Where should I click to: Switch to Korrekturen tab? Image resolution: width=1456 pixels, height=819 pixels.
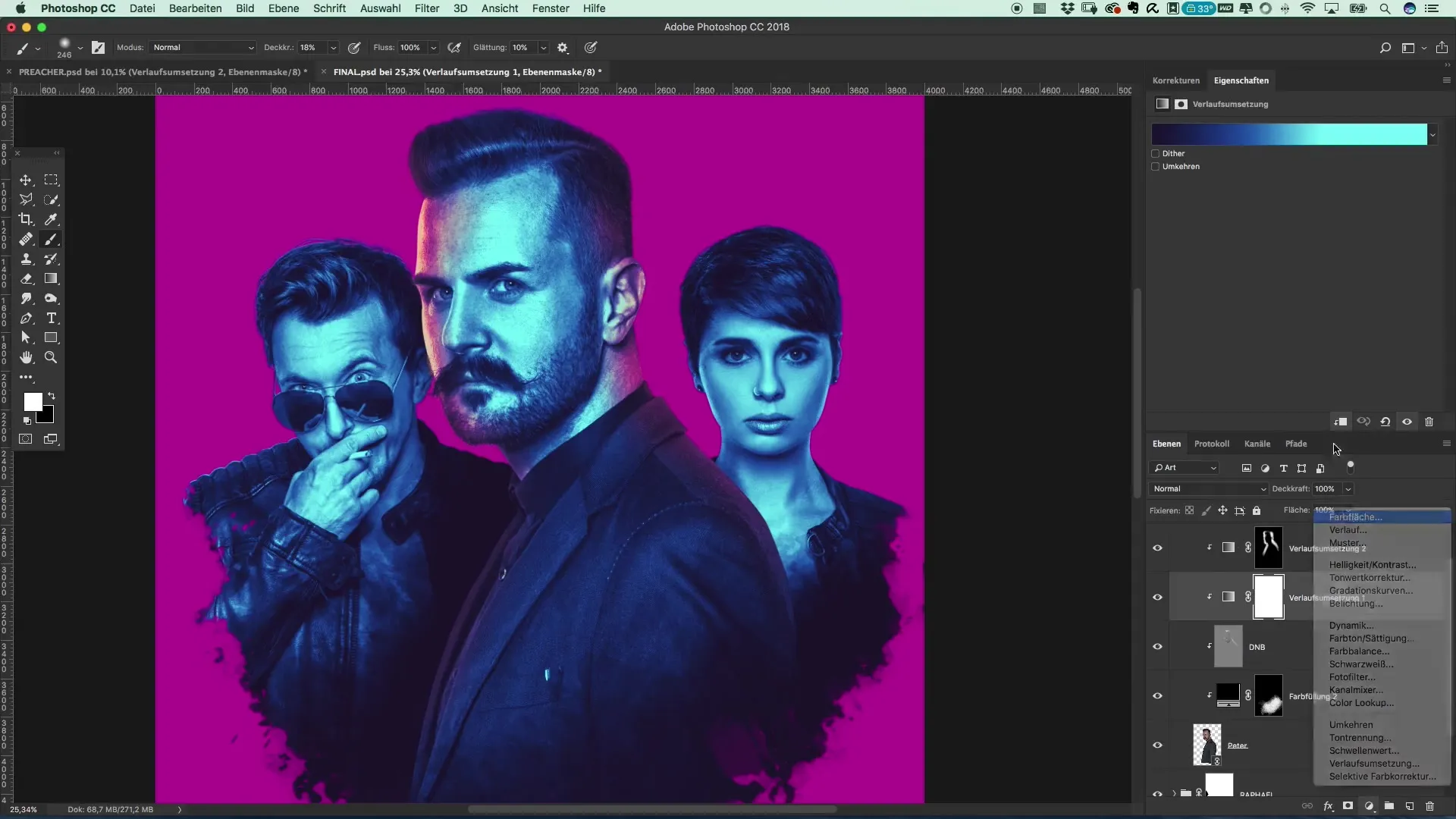point(1176,80)
